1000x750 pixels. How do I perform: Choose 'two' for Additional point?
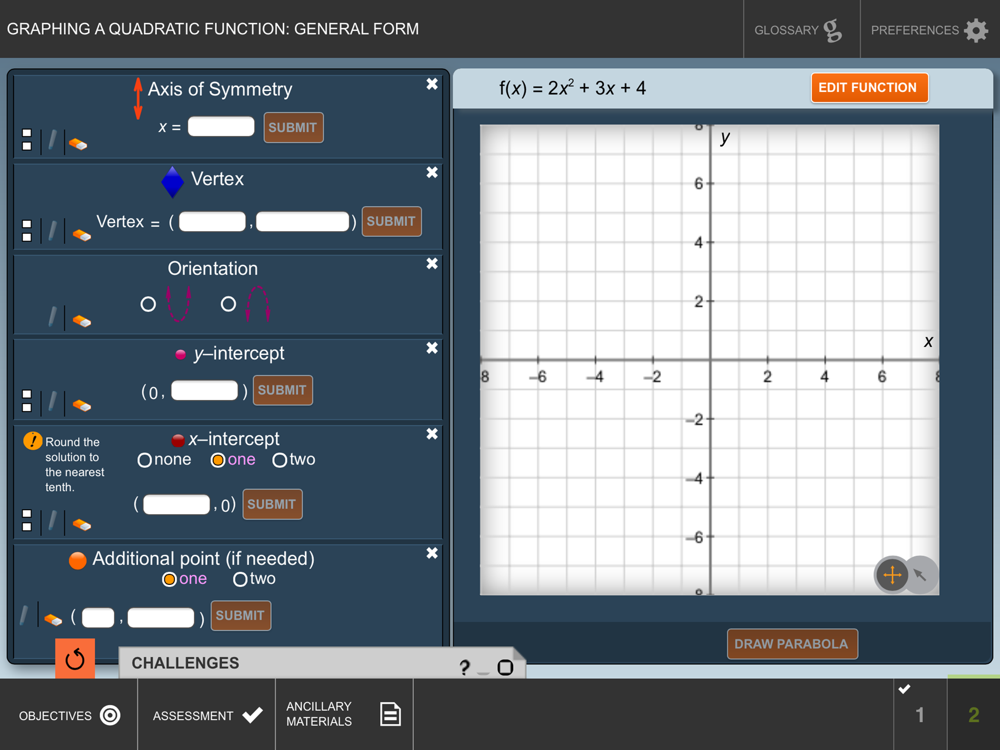coord(240,579)
